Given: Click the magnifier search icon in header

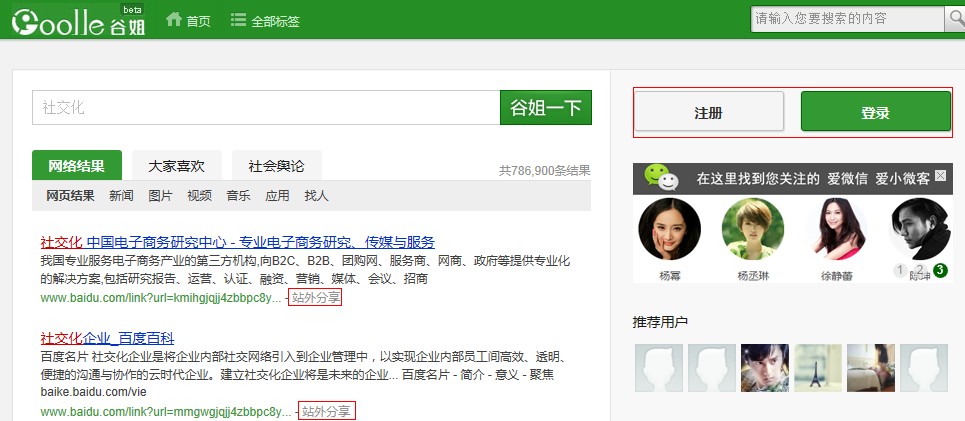Looking at the screenshot, I should tap(954, 19).
